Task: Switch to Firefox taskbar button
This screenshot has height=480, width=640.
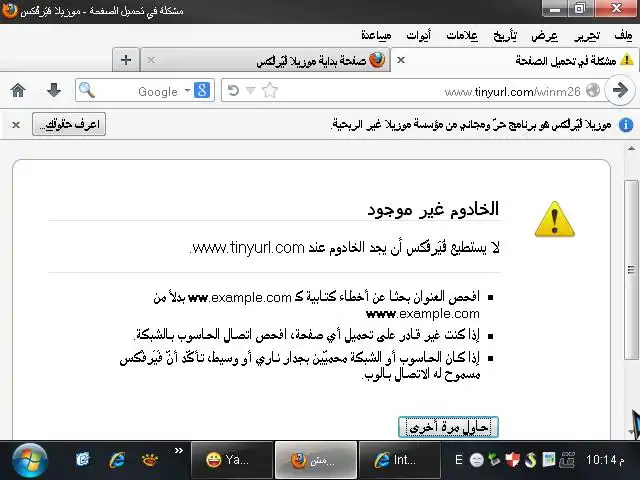Action: click(x=316, y=460)
